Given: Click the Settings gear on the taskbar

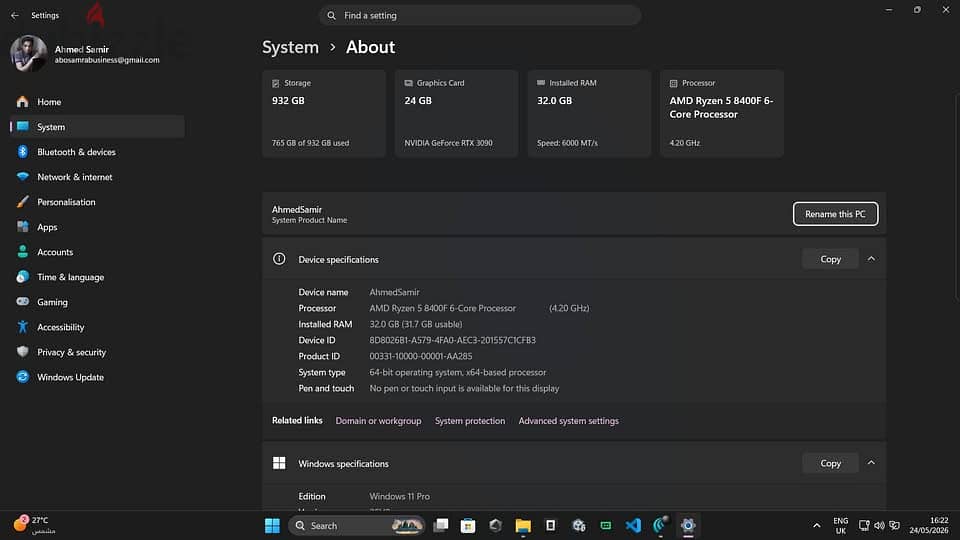Looking at the screenshot, I should coord(688,525).
